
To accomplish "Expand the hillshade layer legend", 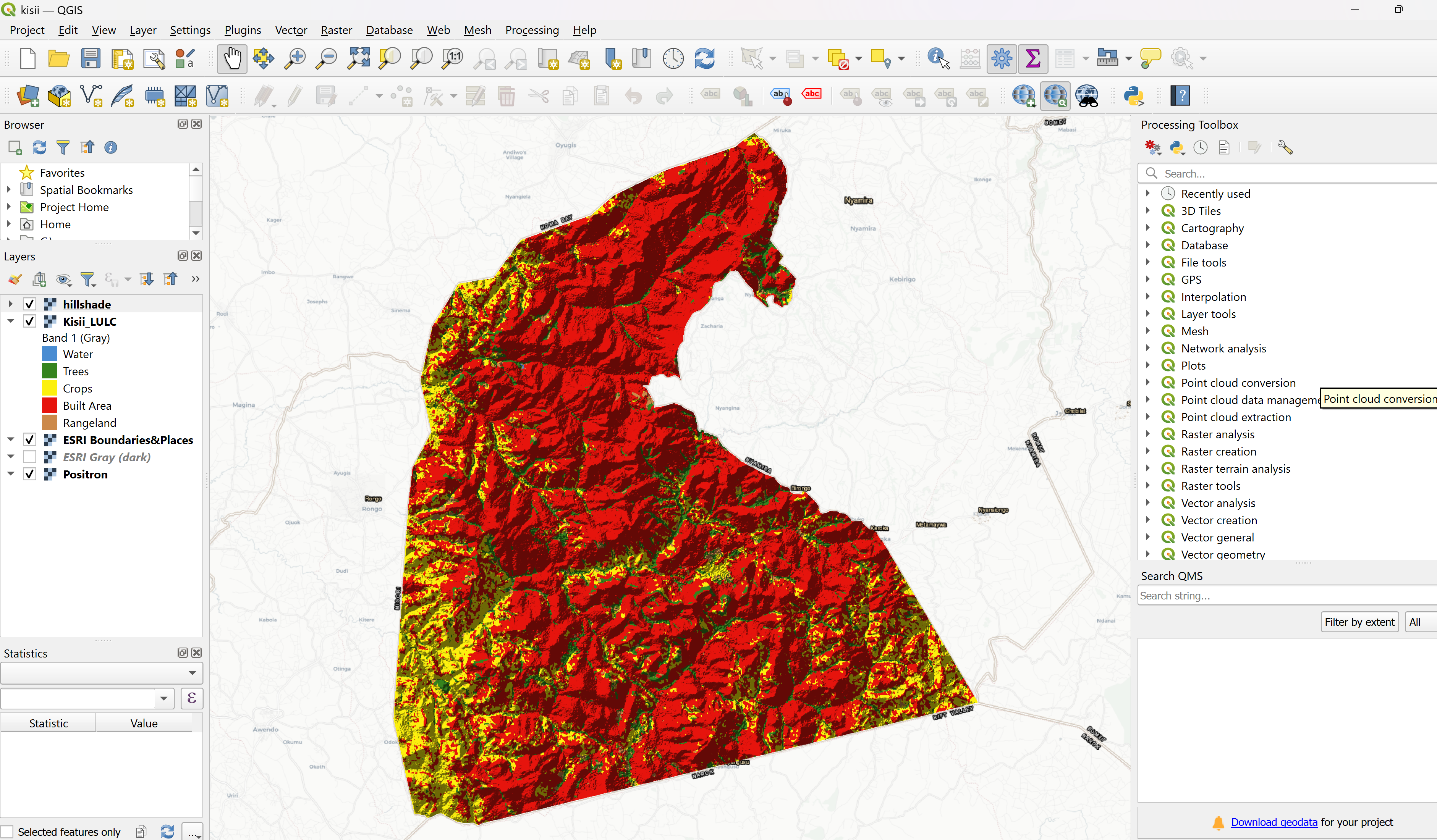I will (x=10, y=304).
